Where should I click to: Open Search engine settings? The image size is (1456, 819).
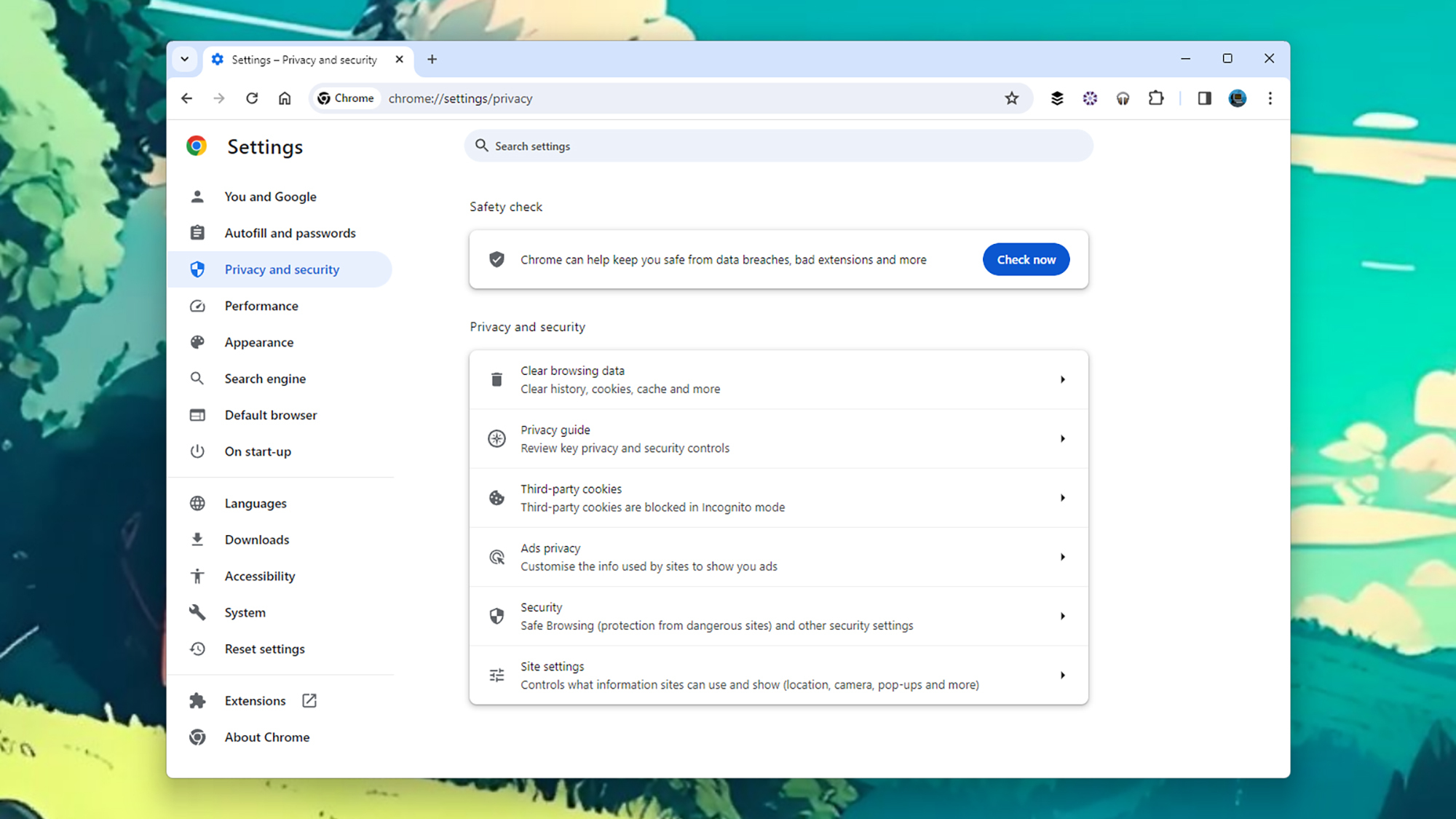pos(280,379)
